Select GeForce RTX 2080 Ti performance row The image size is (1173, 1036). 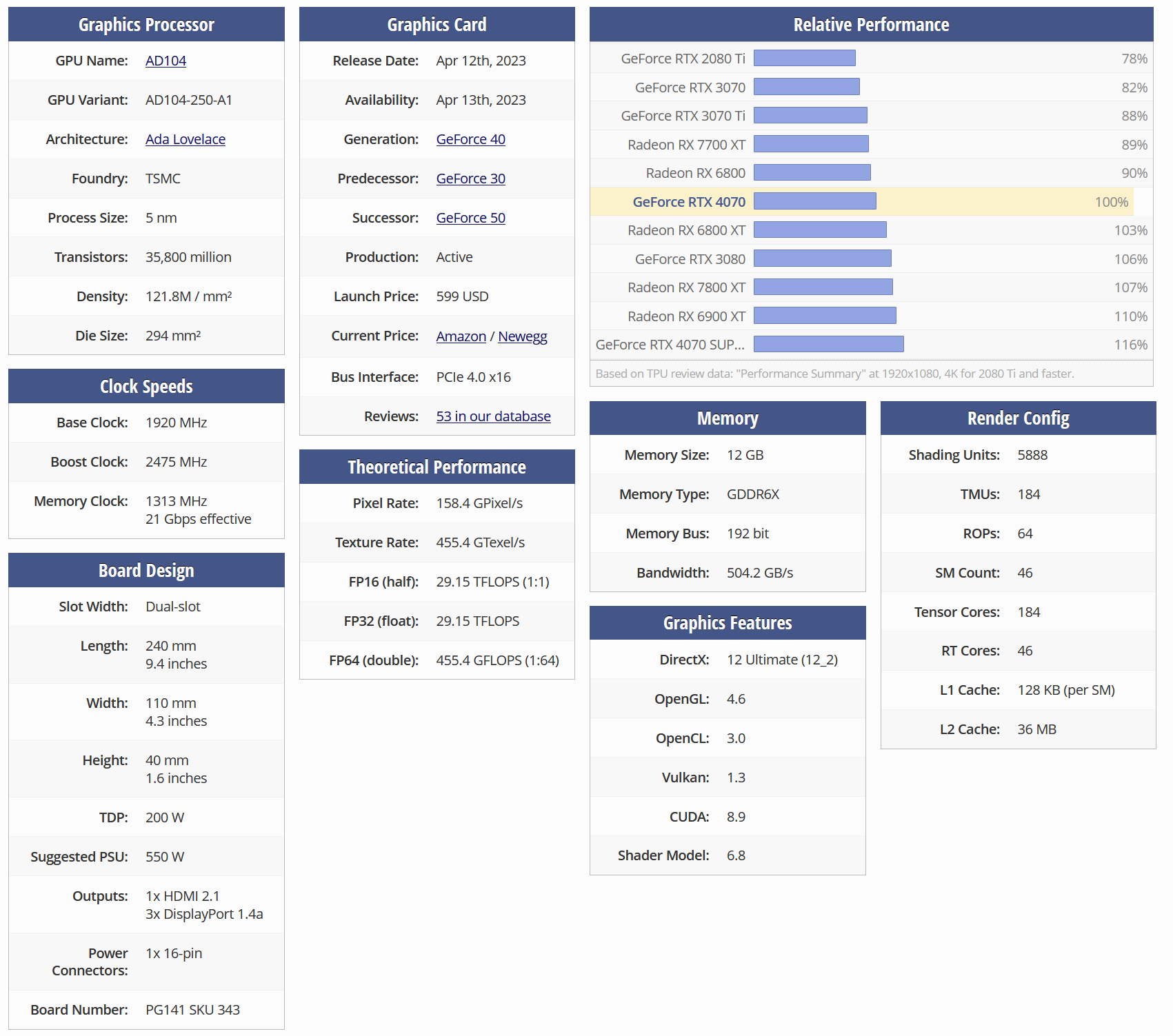pos(872,59)
